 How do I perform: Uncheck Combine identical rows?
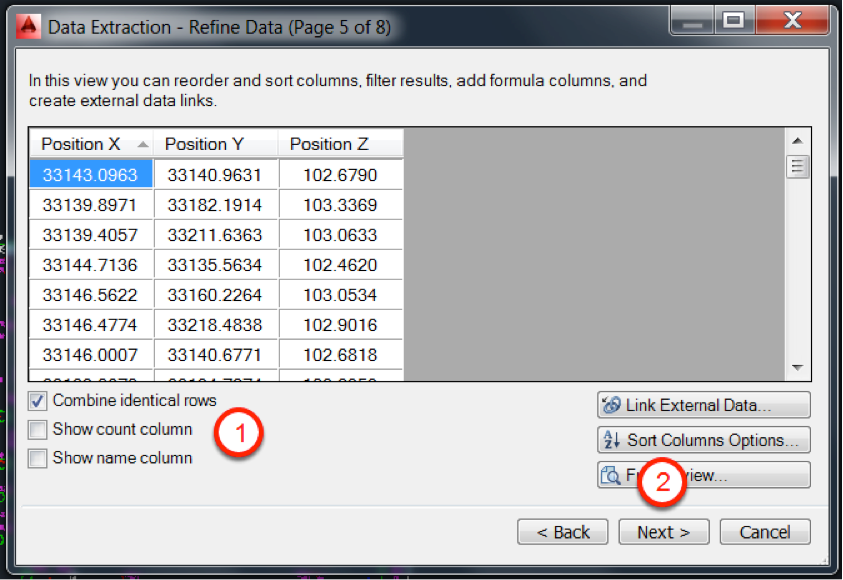tap(38, 401)
